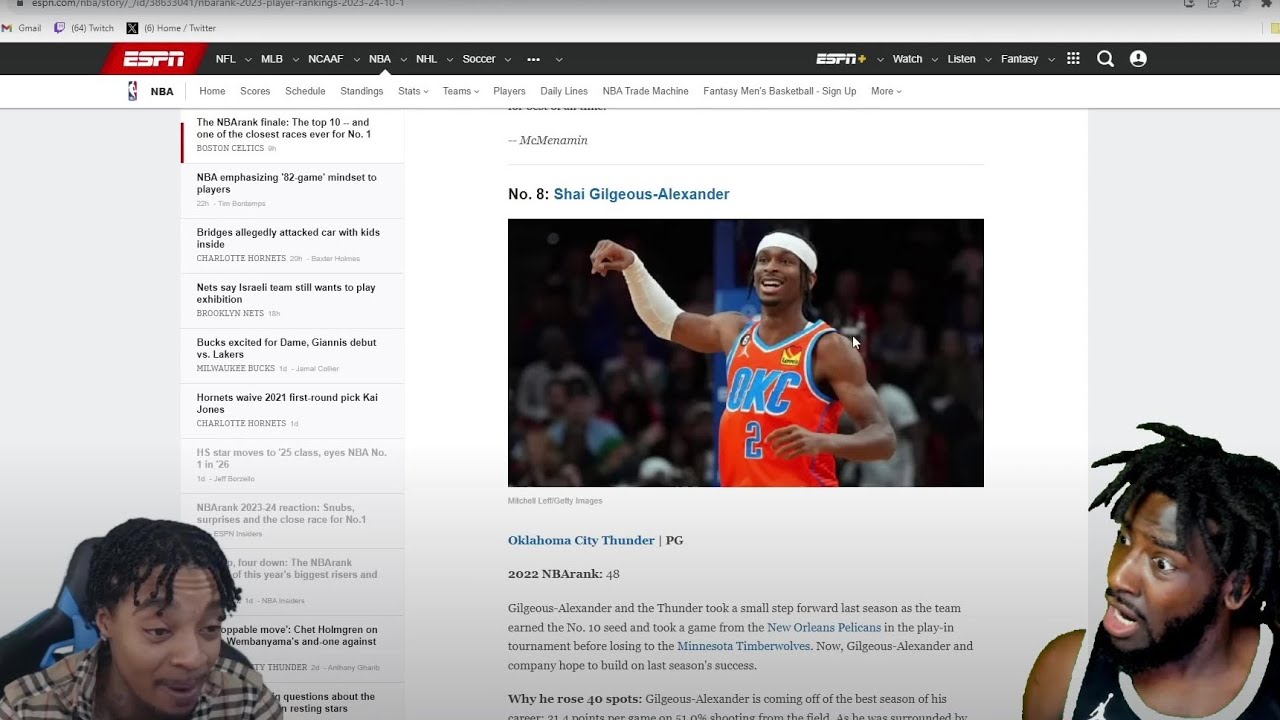Click the "-- McMenamin" byline
The width and height of the screenshot is (1280, 720).
[548, 140]
